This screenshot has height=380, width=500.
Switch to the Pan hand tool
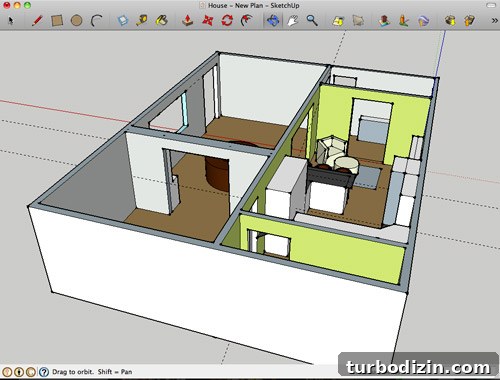[292, 21]
